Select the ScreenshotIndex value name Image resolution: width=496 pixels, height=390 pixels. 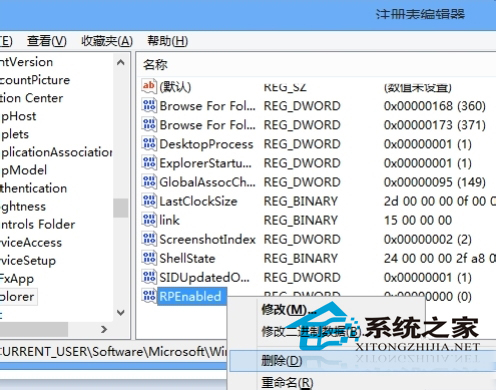[207, 239]
